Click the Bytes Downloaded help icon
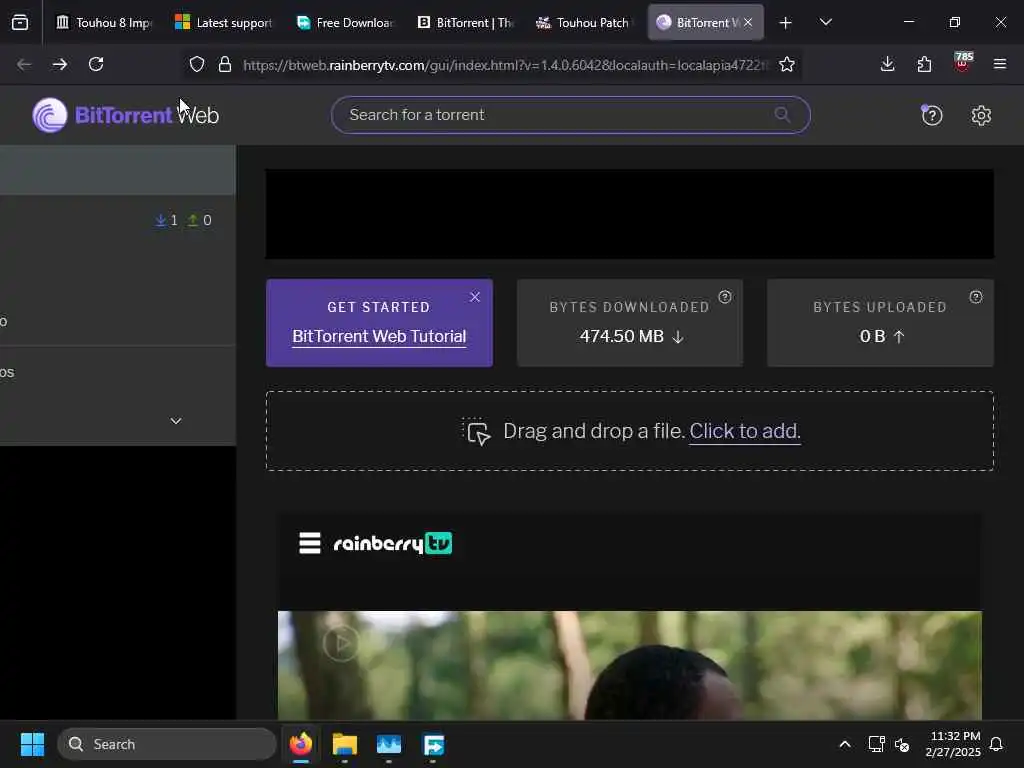Viewport: 1024px width, 768px height. coord(725,297)
